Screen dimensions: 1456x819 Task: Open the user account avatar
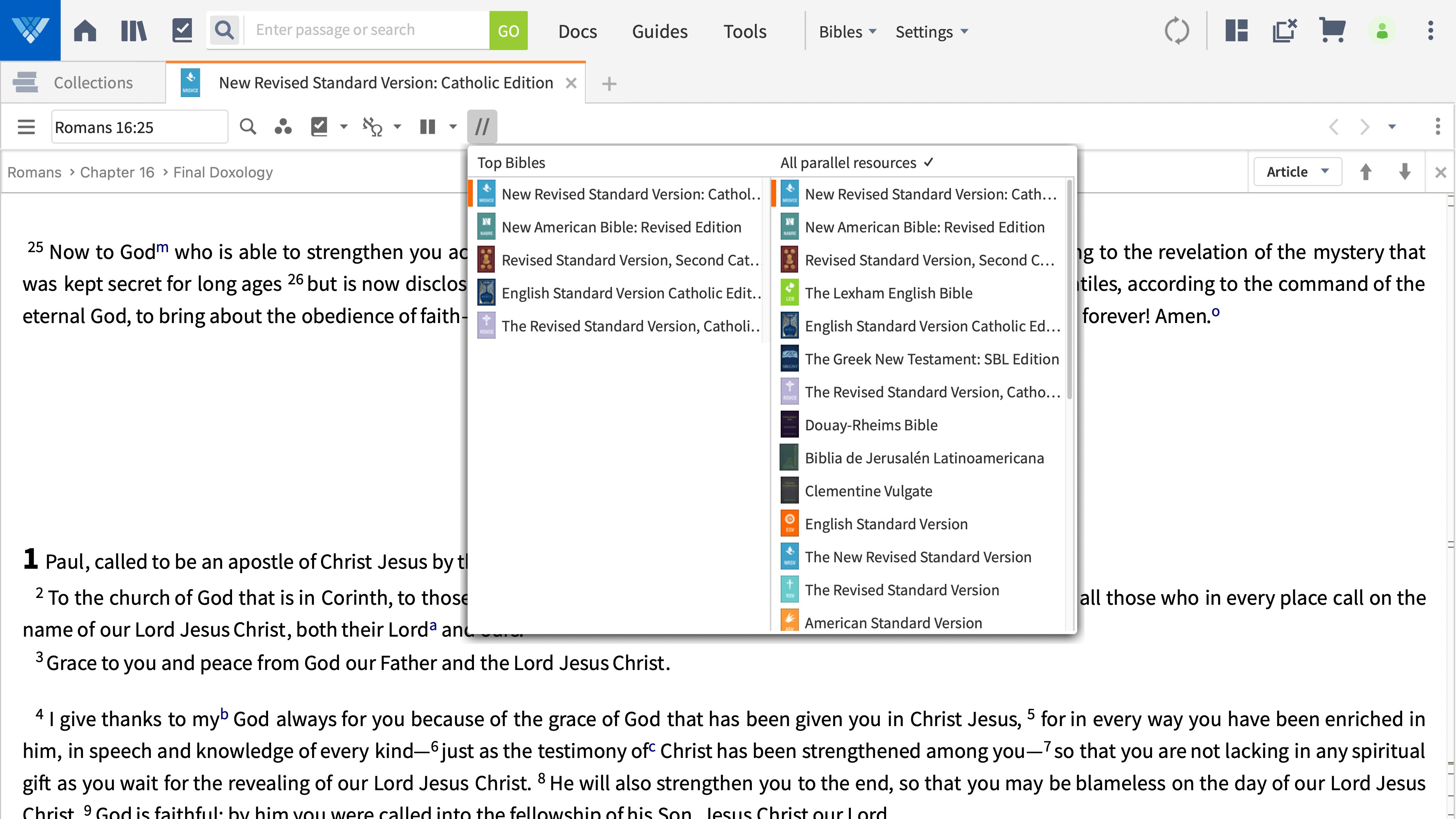point(1382,30)
